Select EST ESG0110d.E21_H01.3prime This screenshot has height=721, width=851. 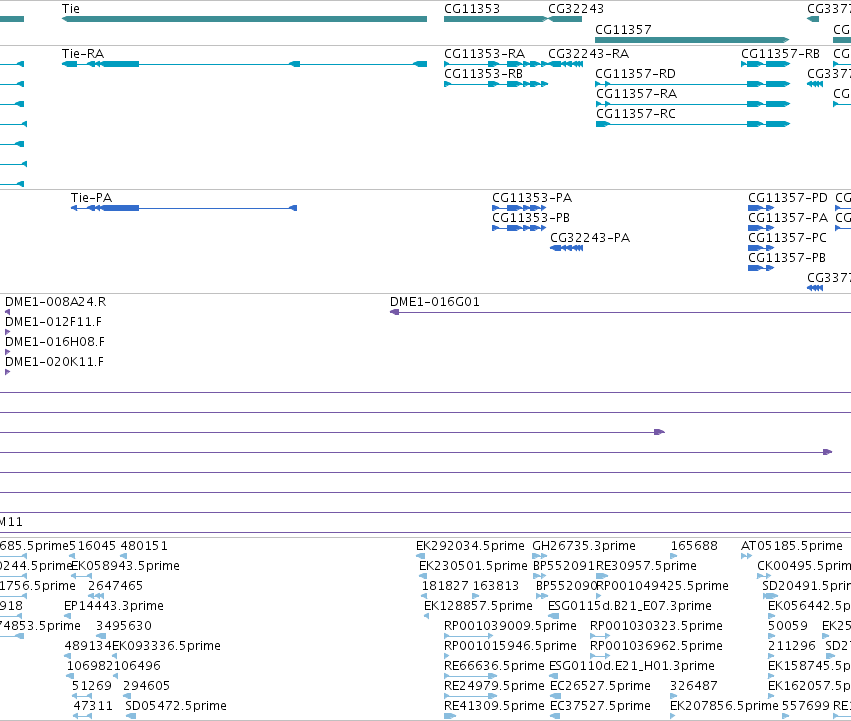pos(632,666)
